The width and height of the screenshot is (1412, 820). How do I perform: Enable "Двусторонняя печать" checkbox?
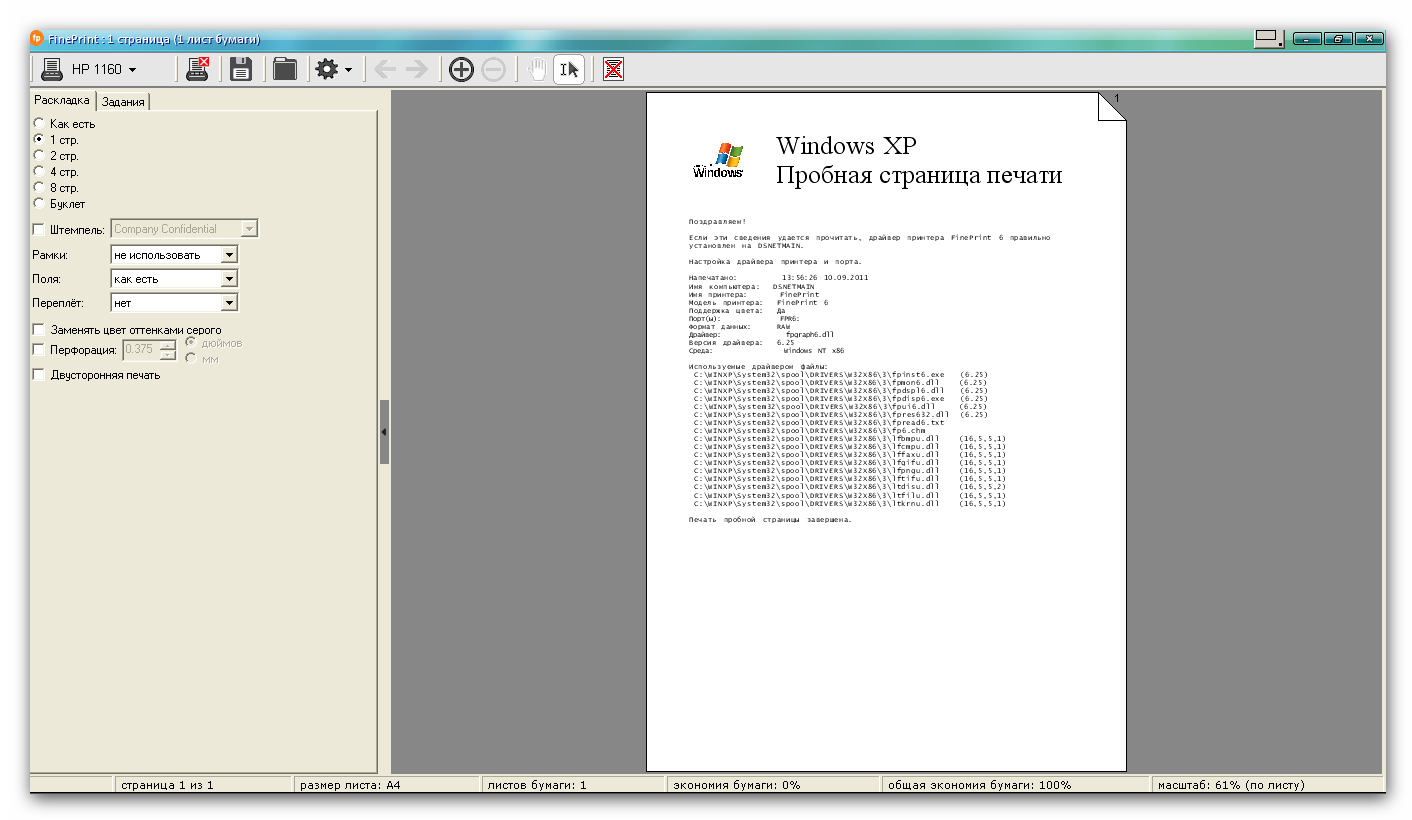[x=39, y=375]
